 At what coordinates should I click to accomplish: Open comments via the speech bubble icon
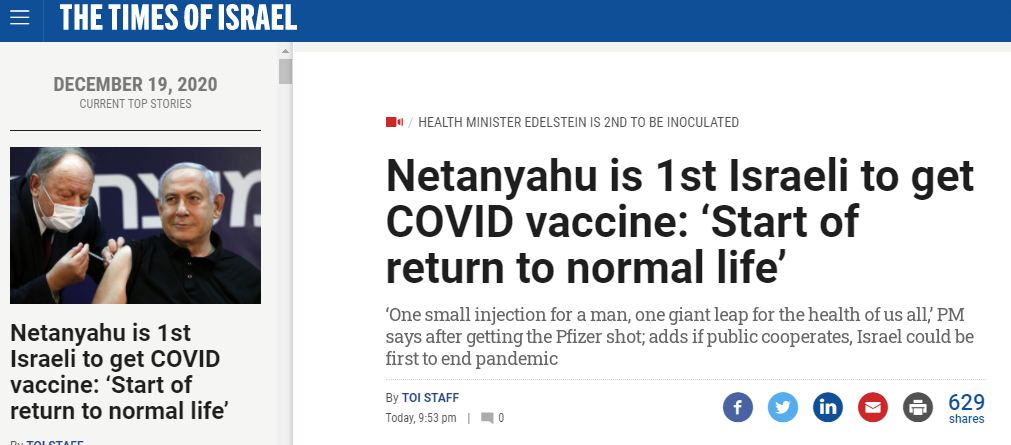coord(487,418)
